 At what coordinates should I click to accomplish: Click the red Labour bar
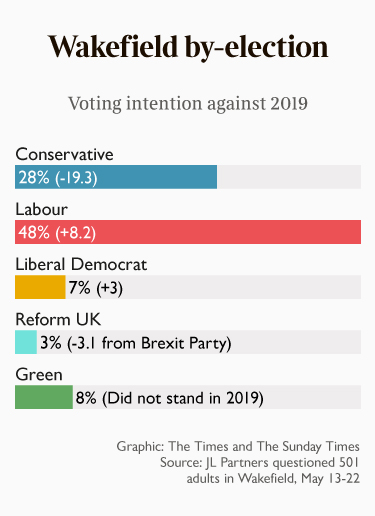(188, 232)
